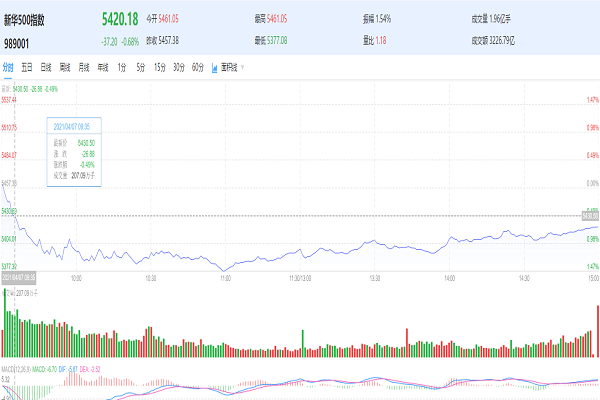
Task: Click the index code 989001
Action: tap(17, 44)
